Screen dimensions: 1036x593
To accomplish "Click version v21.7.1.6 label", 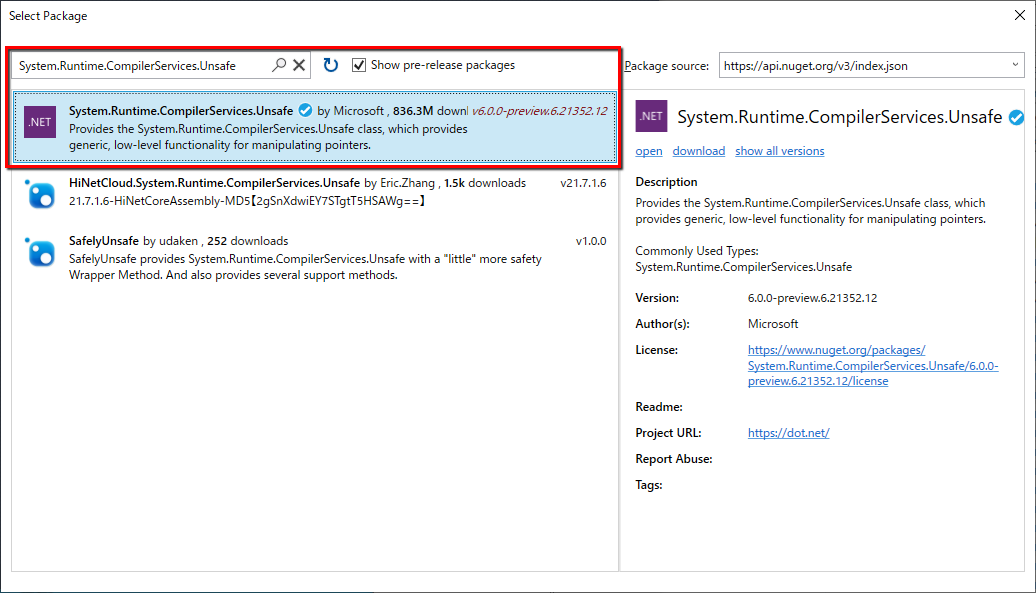I will click(x=583, y=183).
